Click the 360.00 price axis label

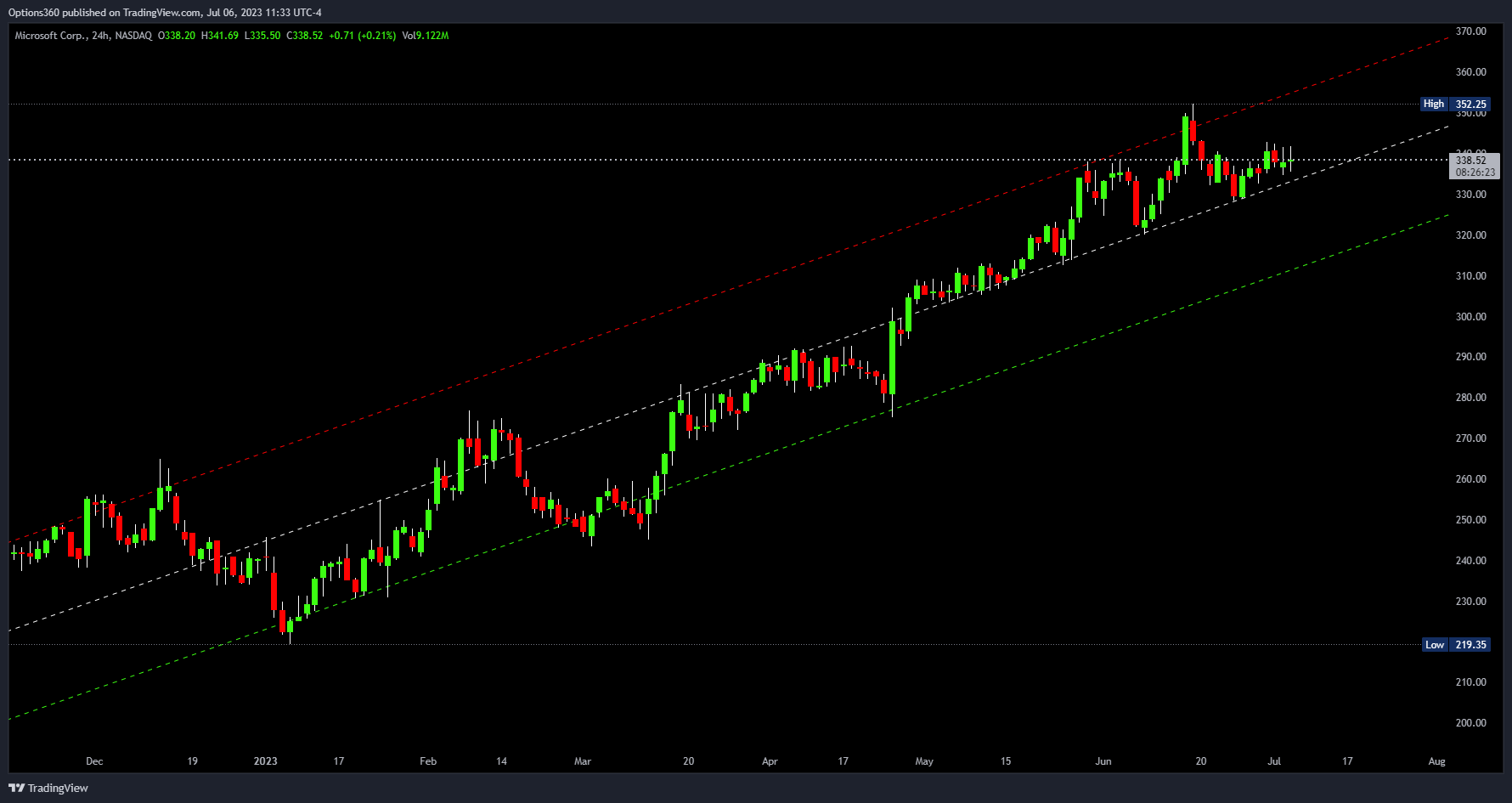tap(1471, 72)
